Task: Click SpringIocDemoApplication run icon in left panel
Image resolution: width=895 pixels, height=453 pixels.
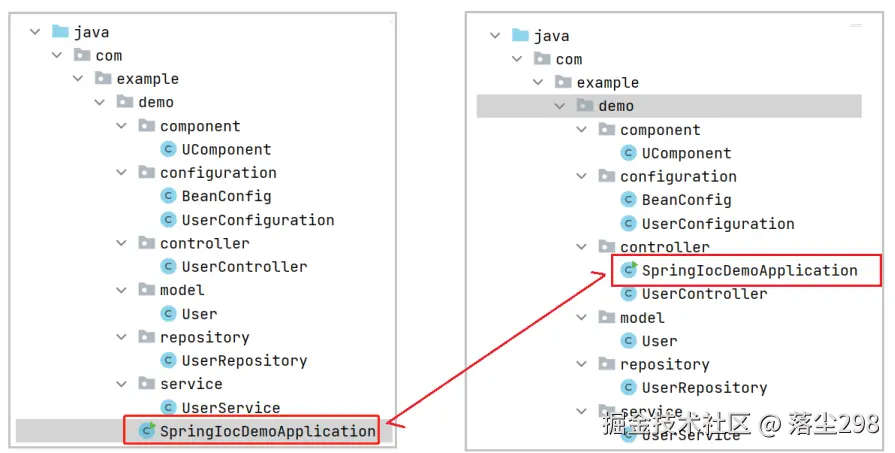Action: 147,431
